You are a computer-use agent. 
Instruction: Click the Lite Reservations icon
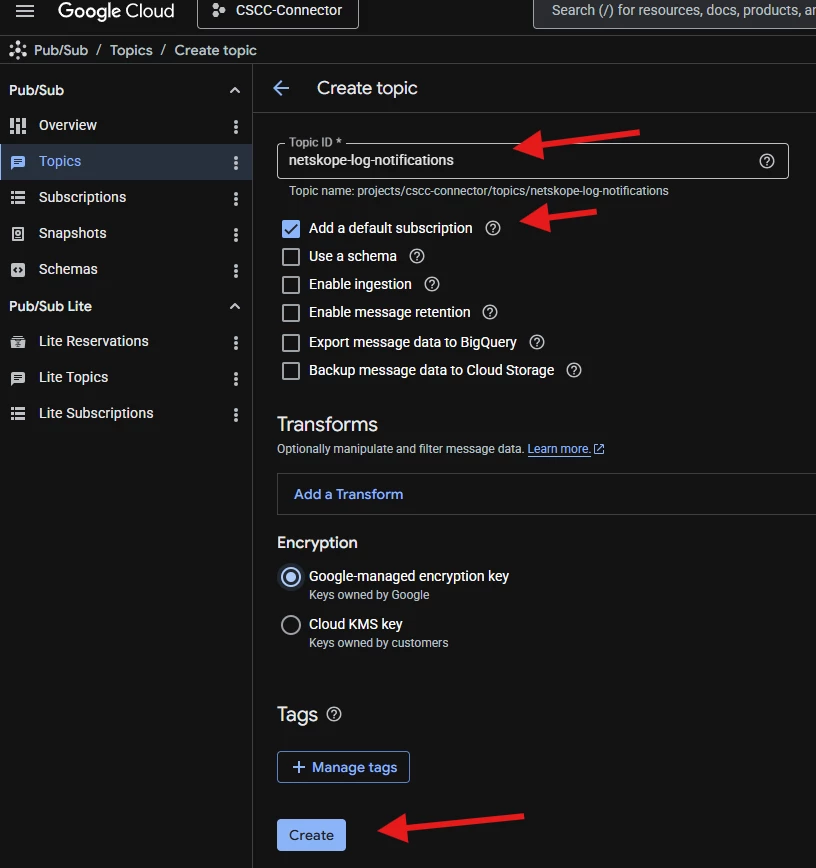(18, 342)
